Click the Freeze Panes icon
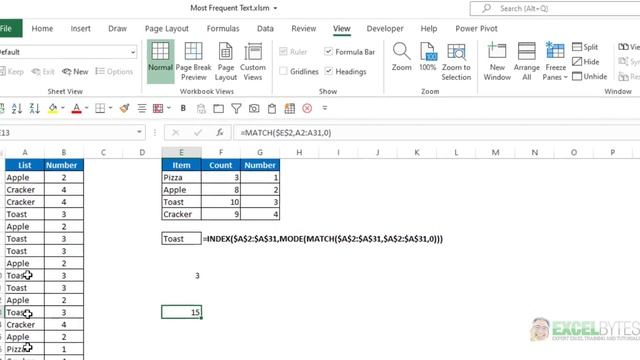Viewport: 640px width, 360px height. tap(555, 51)
